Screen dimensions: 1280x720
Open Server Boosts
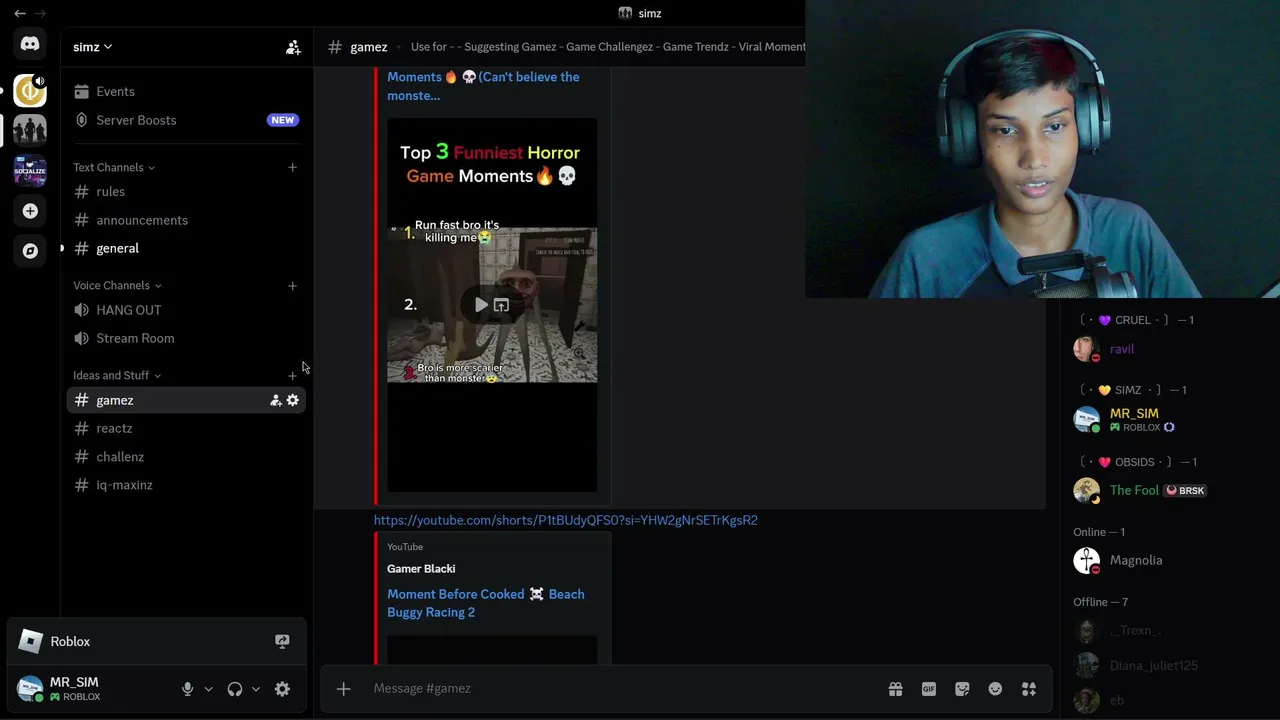pyautogui.click(x=186, y=120)
